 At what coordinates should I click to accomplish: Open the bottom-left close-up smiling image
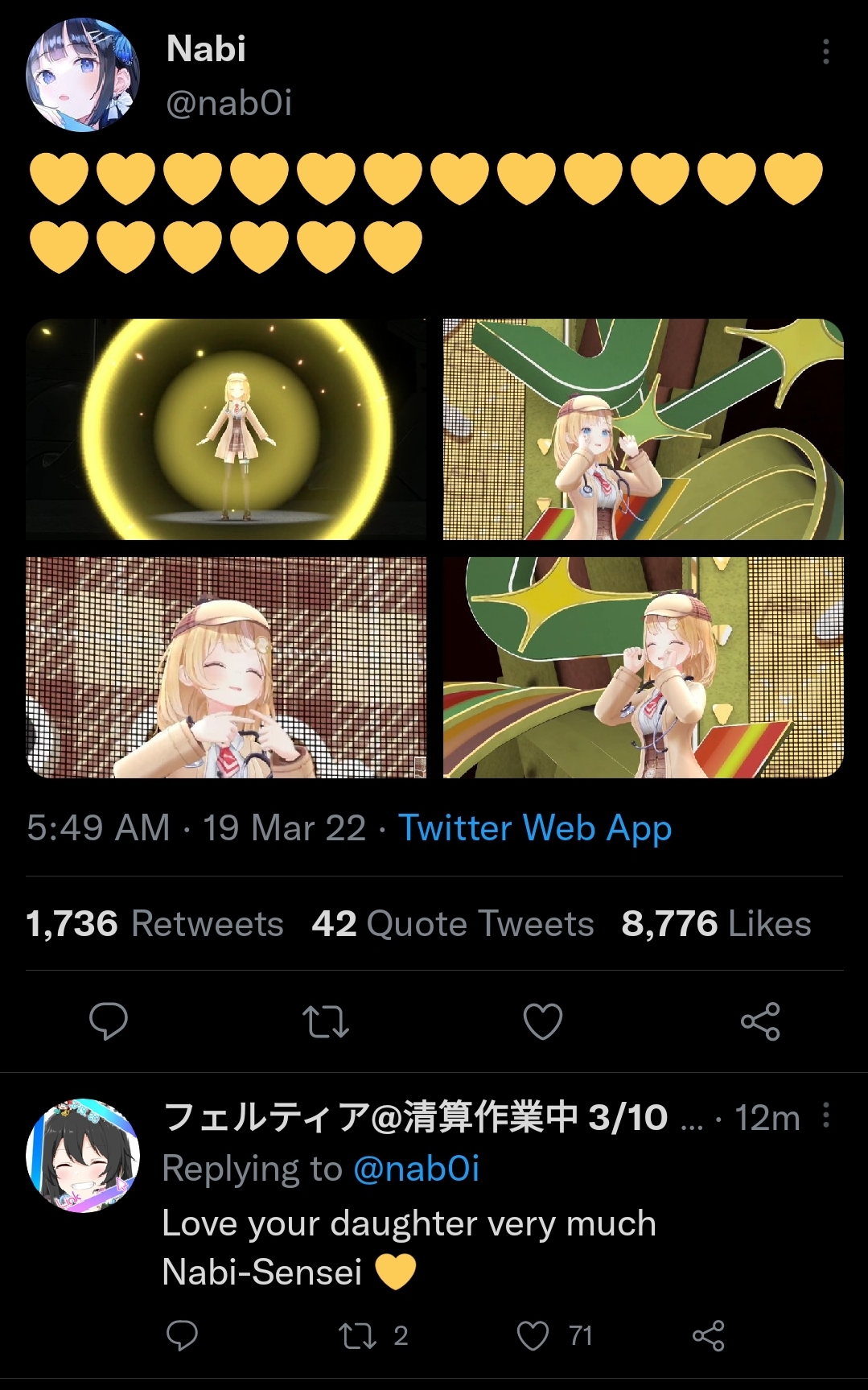[226, 667]
